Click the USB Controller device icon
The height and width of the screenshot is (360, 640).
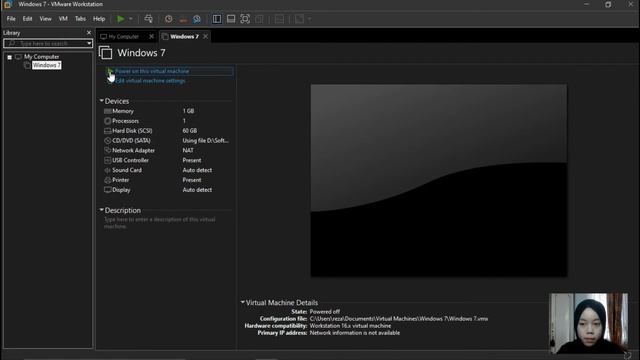click(108, 160)
